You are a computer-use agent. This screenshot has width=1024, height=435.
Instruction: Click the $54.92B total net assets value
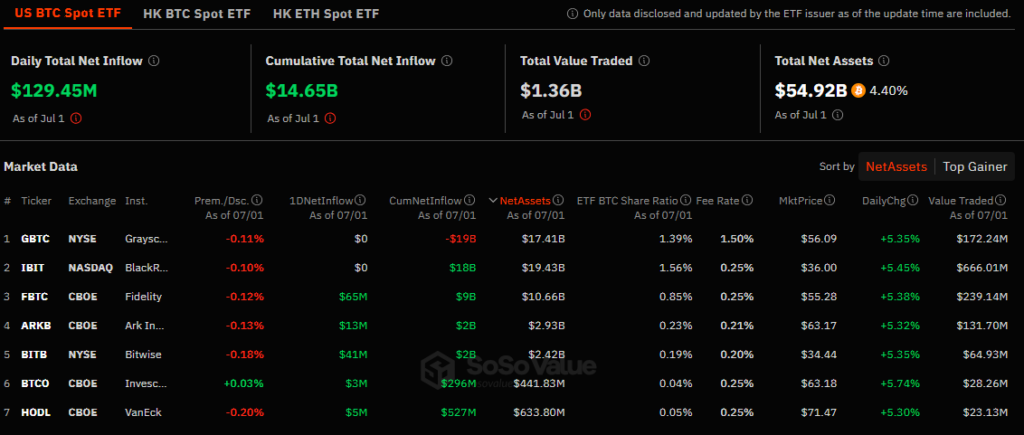pos(810,91)
